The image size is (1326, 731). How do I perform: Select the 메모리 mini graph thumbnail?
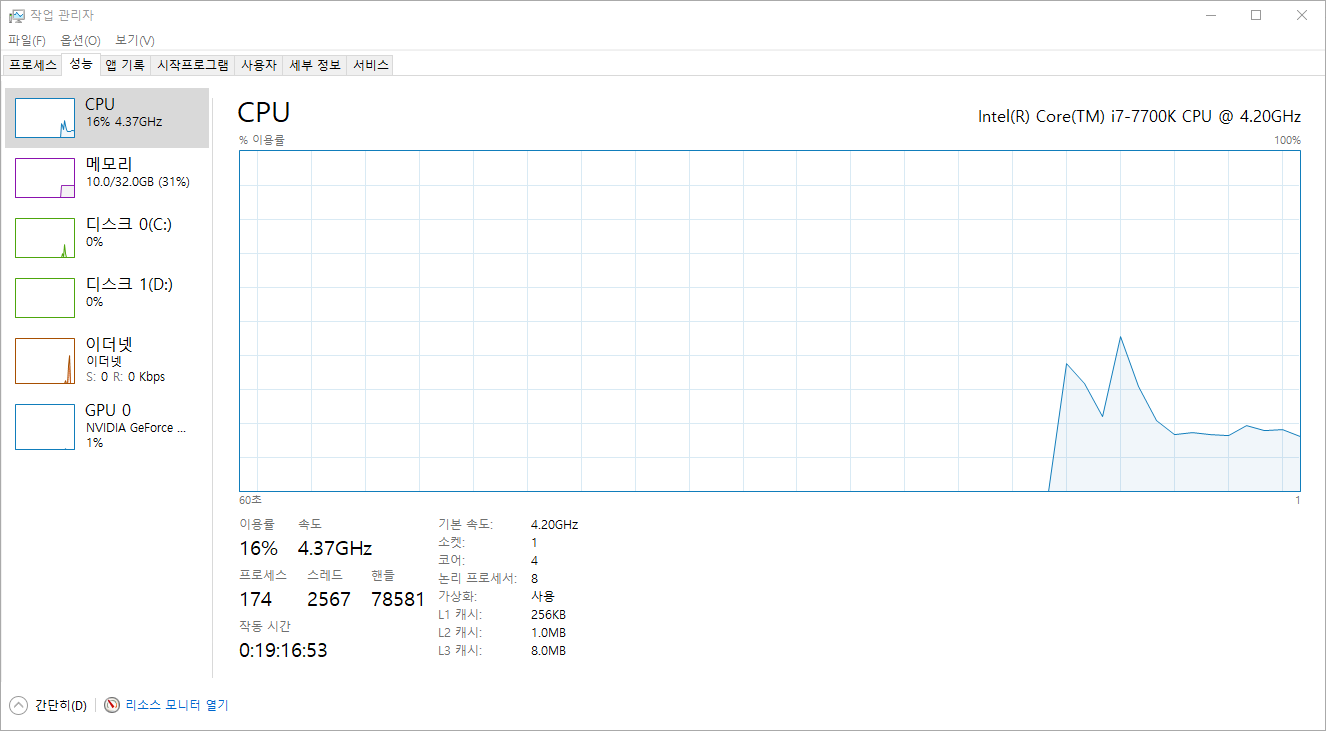(45, 178)
